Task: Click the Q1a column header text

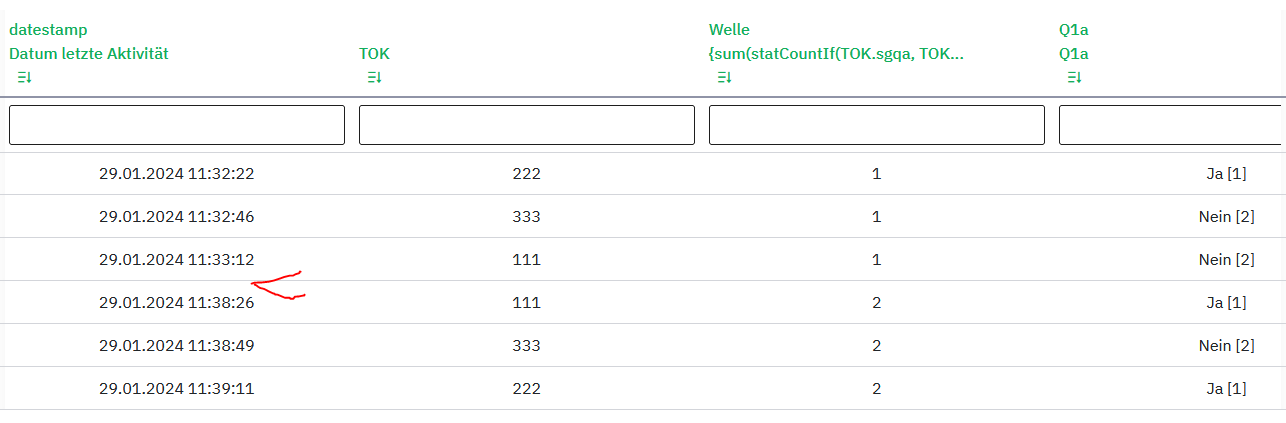Action: click(1074, 30)
